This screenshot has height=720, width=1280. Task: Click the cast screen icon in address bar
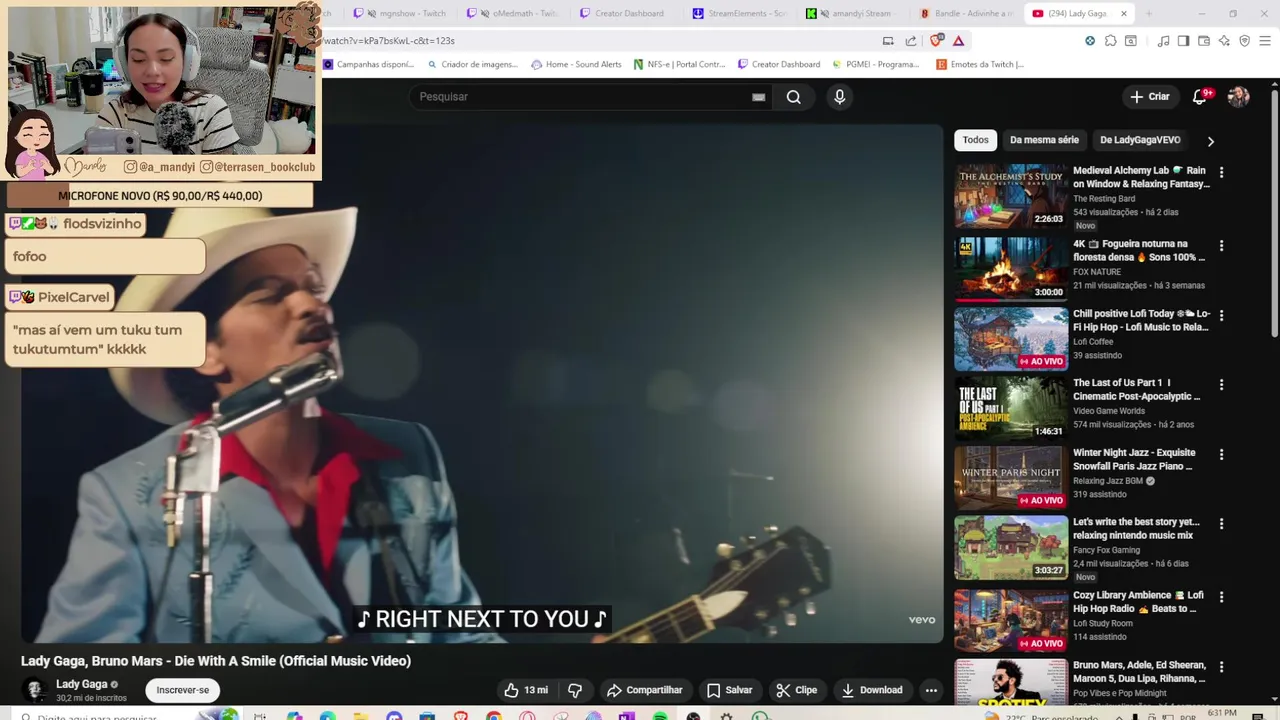(x=888, y=41)
